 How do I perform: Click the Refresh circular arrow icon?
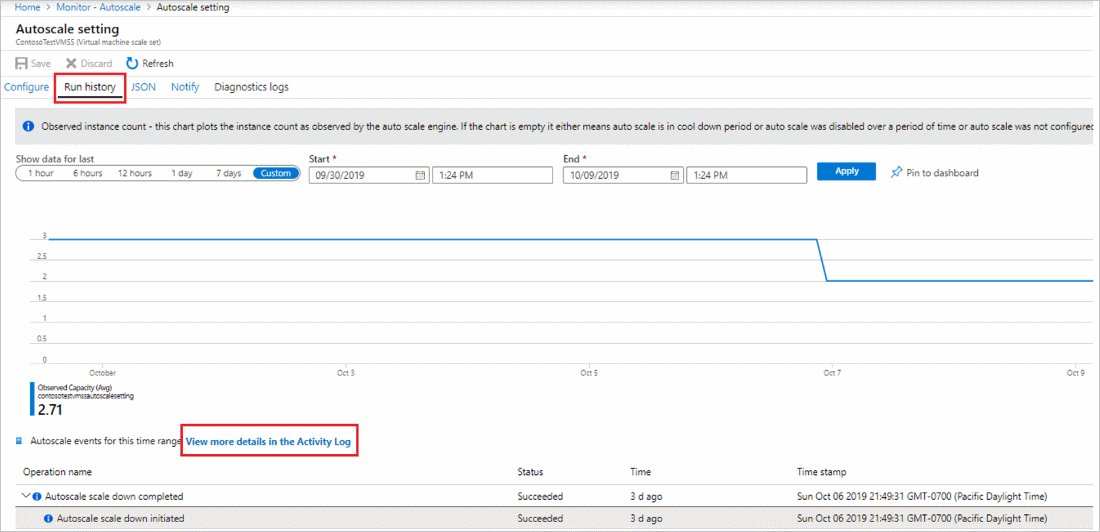(x=133, y=63)
